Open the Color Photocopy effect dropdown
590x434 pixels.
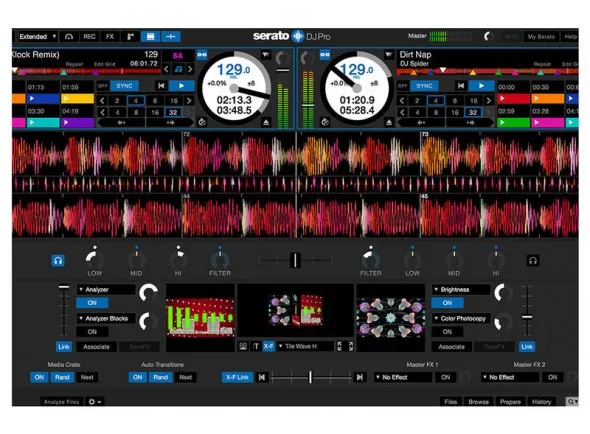click(x=461, y=318)
